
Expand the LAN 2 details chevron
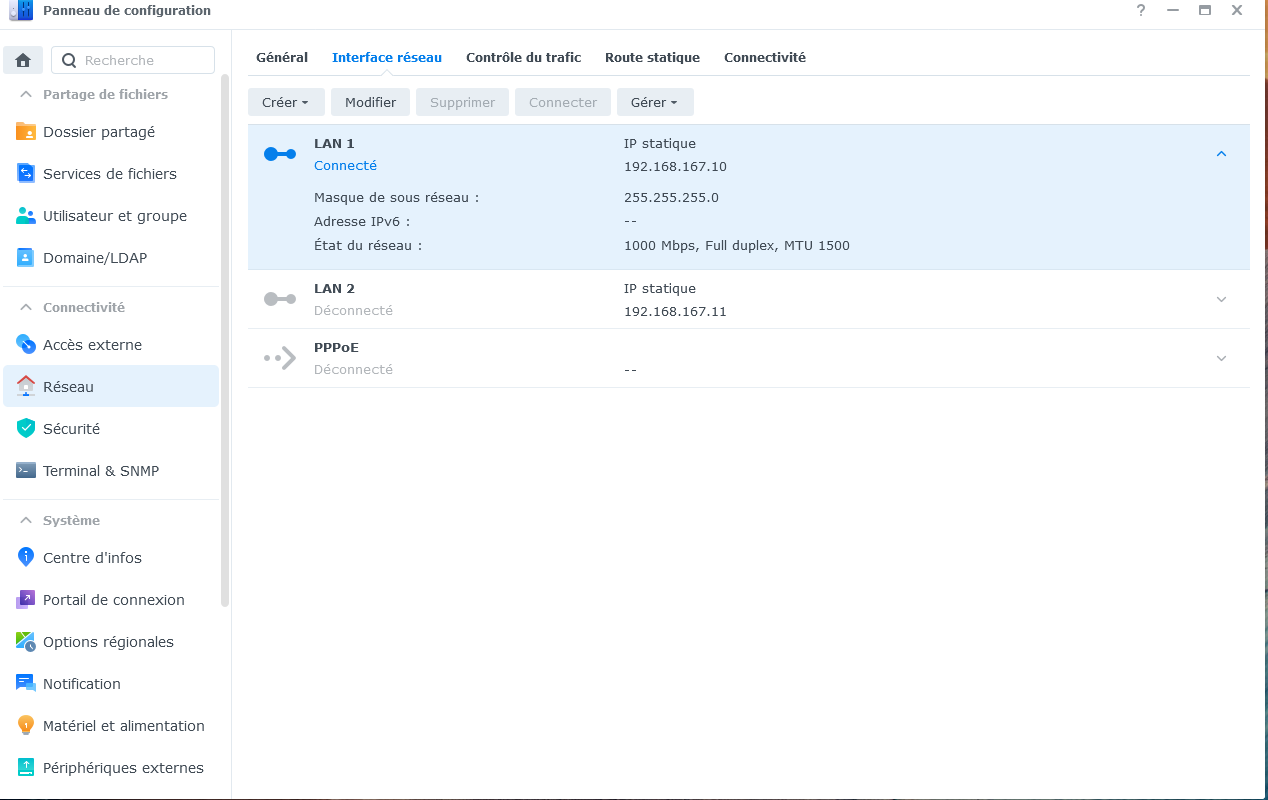click(1221, 299)
